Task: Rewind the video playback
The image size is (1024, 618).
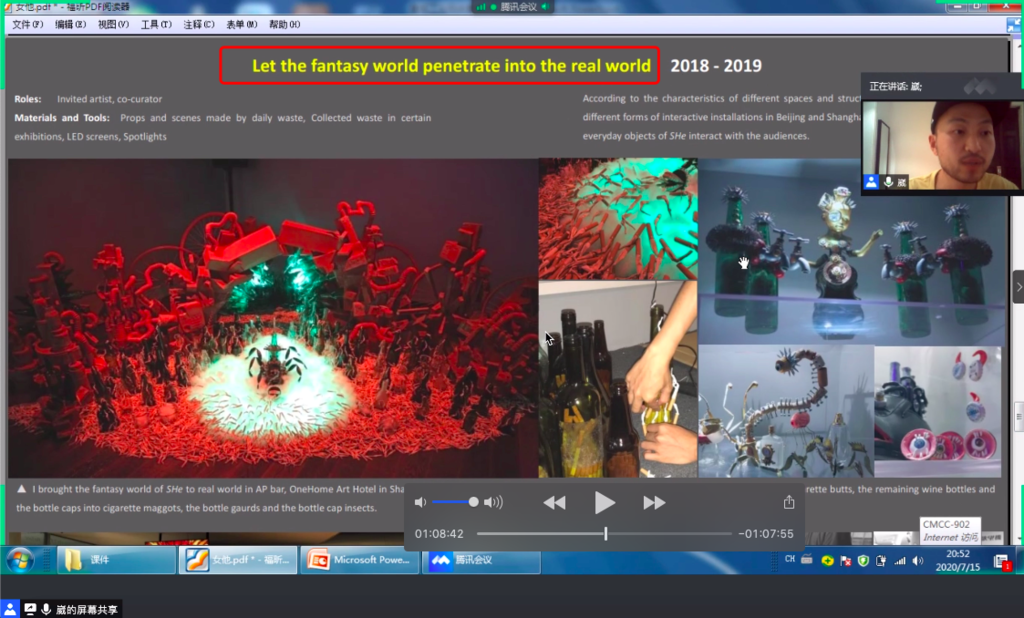Action: (554, 502)
